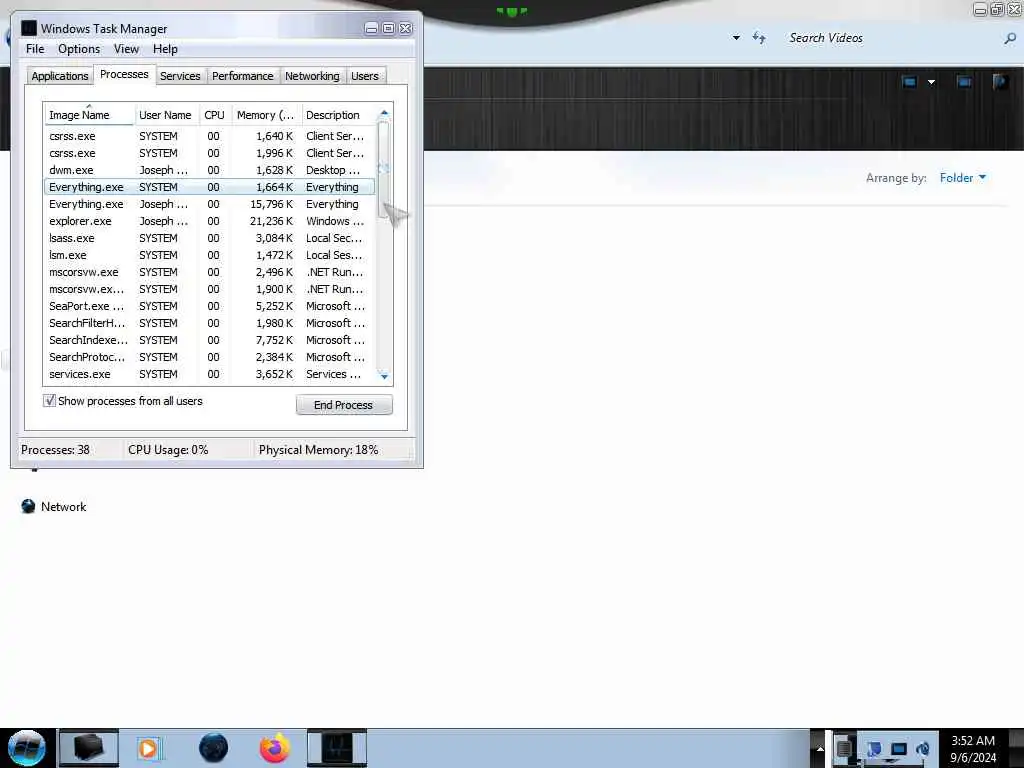The height and width of the screenshot is (768, 1024).
Task: Sort by CPU column header
Action: (215, 115)
